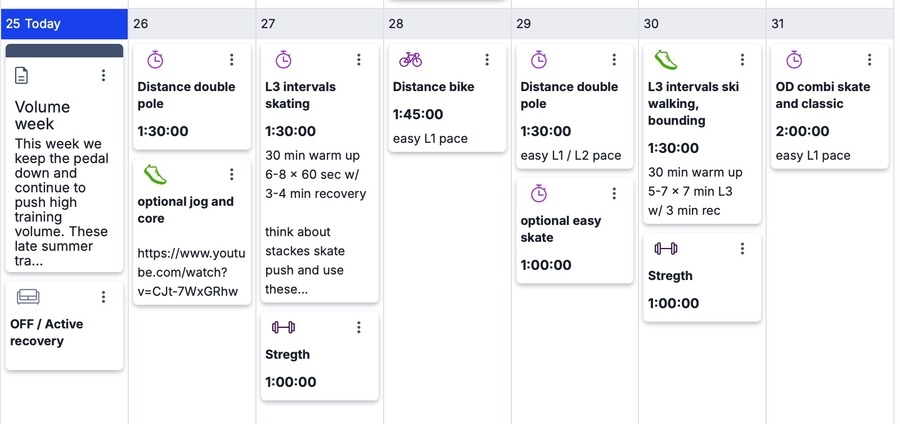Open the options menu for OD combi skate and classic
This screenshot has height=424, width=900.
tap(870, 60)
